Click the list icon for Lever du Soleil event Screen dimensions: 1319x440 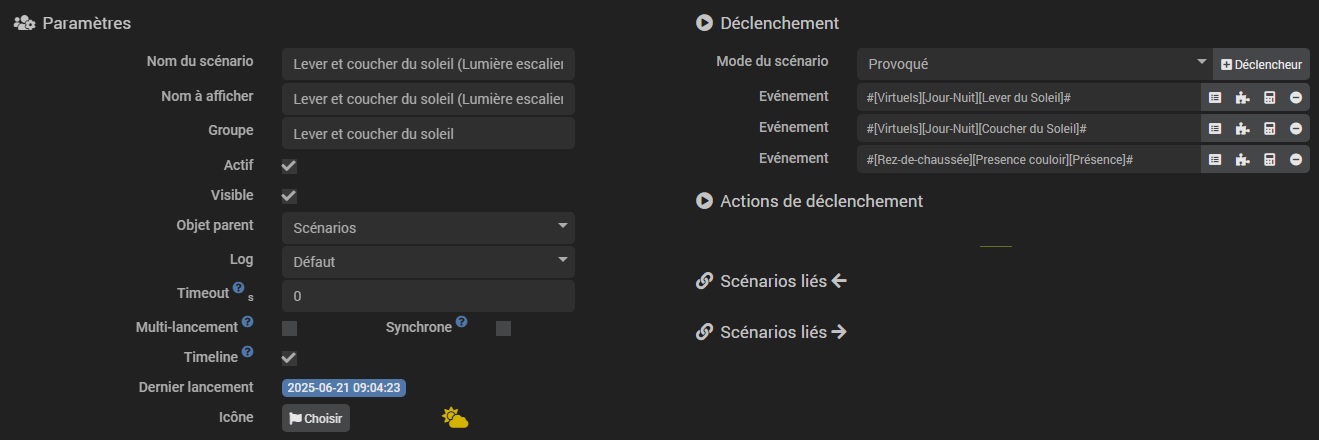(1215, 98)
